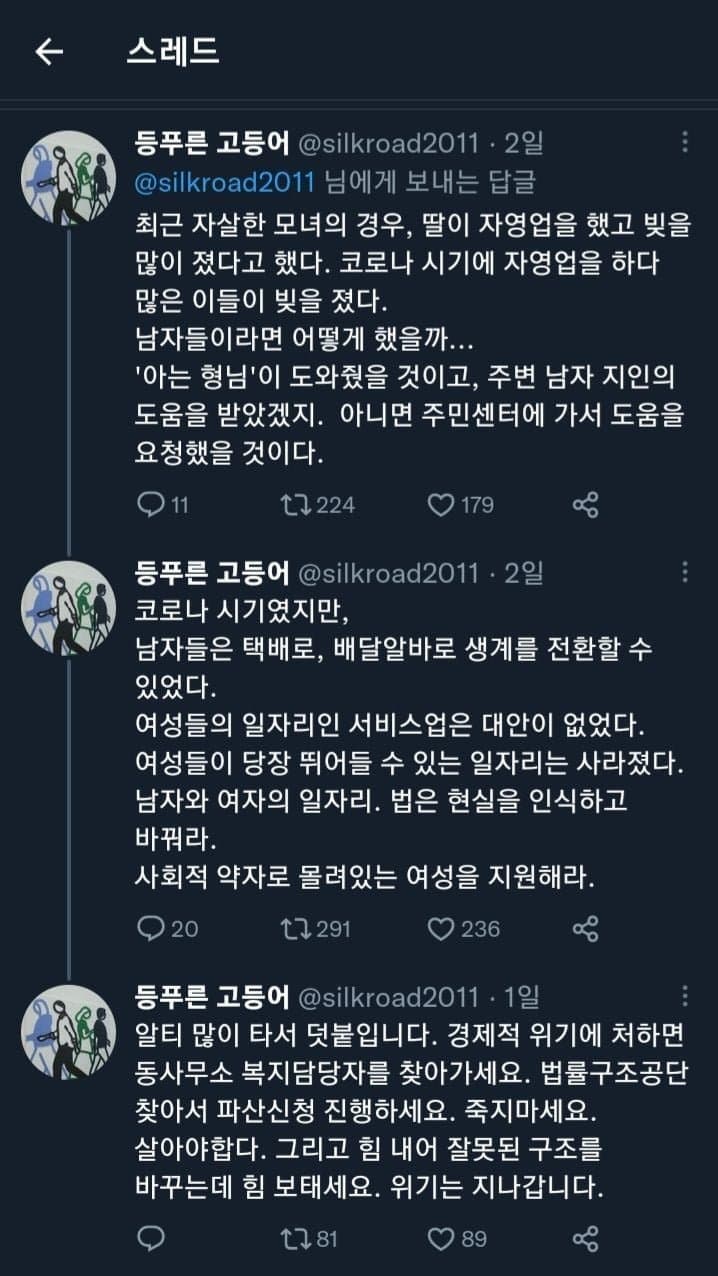The height and width of the screenshot is (1276, 718).
Task: Like the first tweet with 179 likes
Action: pos(441,505)
